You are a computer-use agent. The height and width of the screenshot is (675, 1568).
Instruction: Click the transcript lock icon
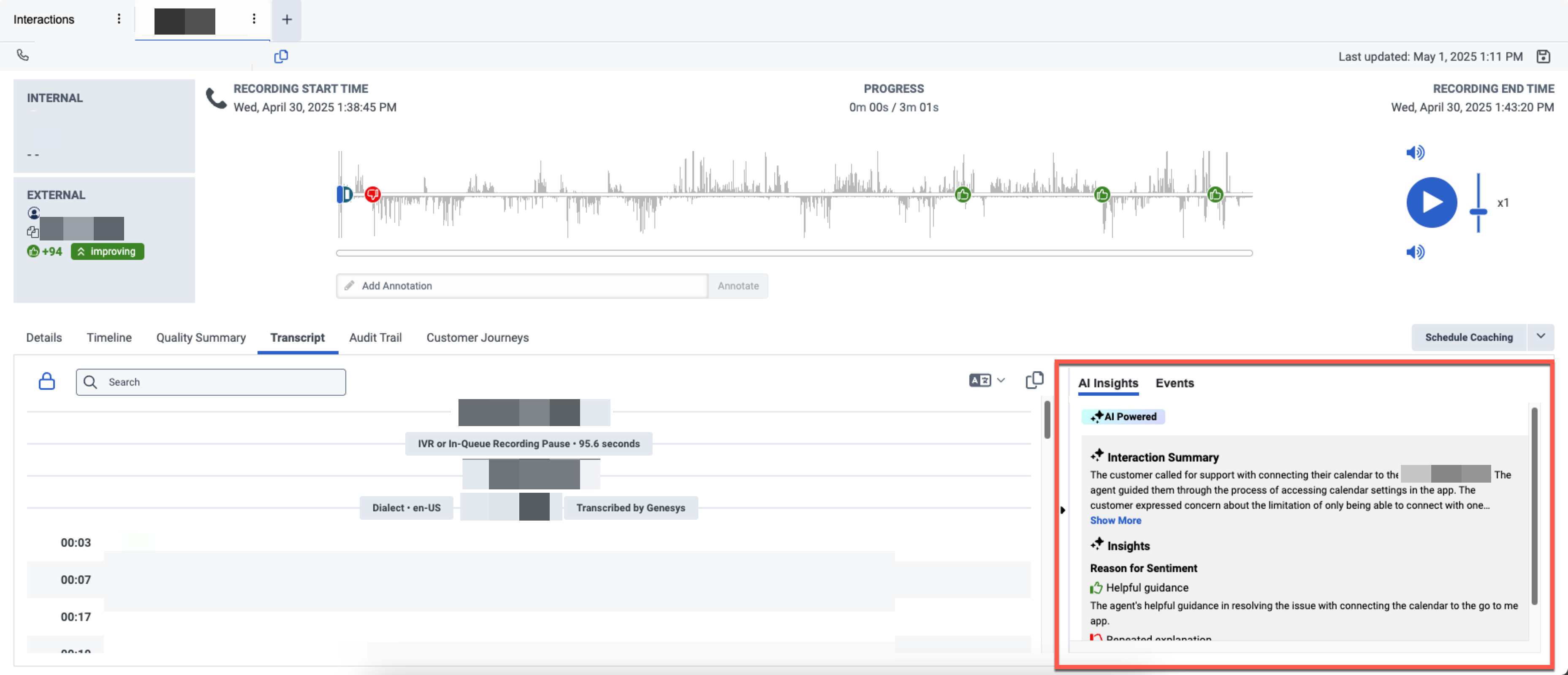pyautogui.click(x=47, y=381)
